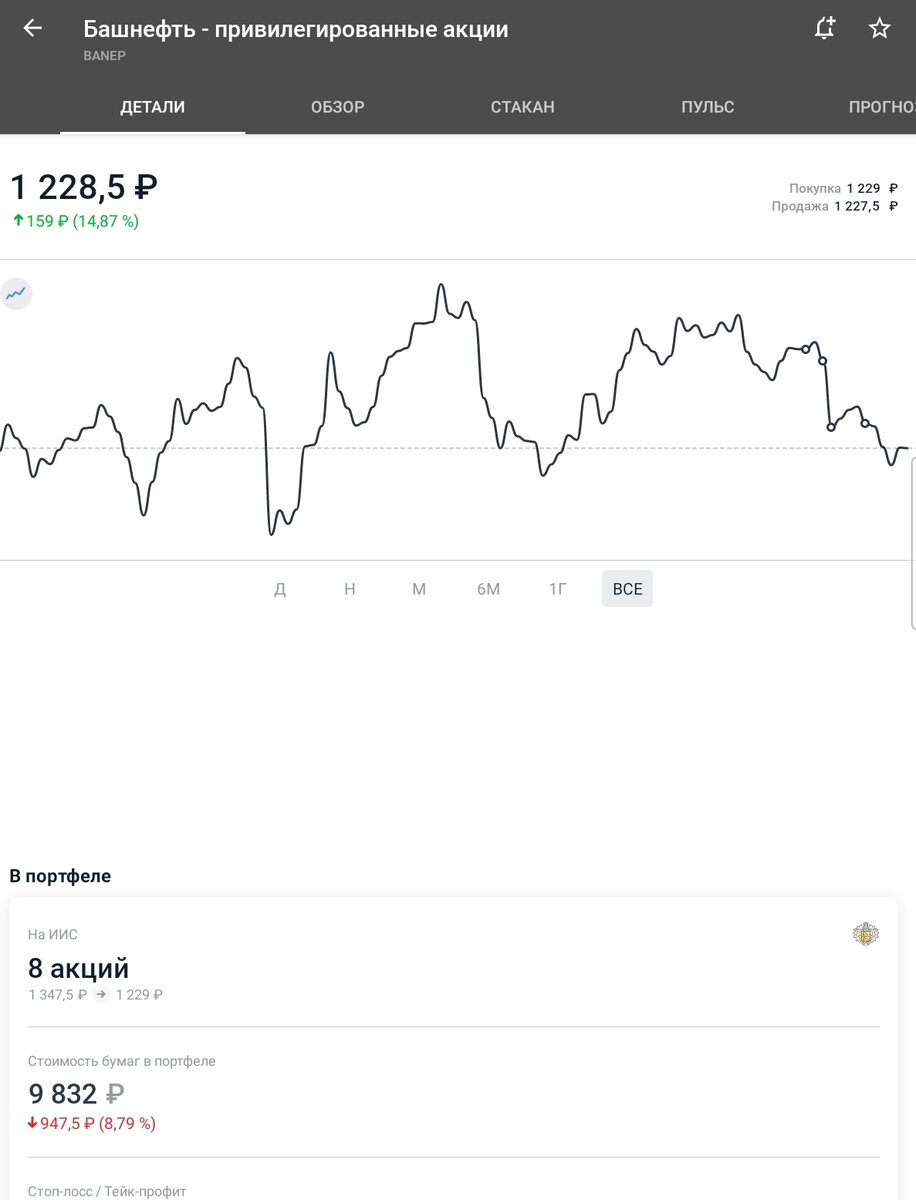Select the М monthly chart period
Image resolution: width=916 pixels, height=1200 pixels.
(x=419, y=589)
